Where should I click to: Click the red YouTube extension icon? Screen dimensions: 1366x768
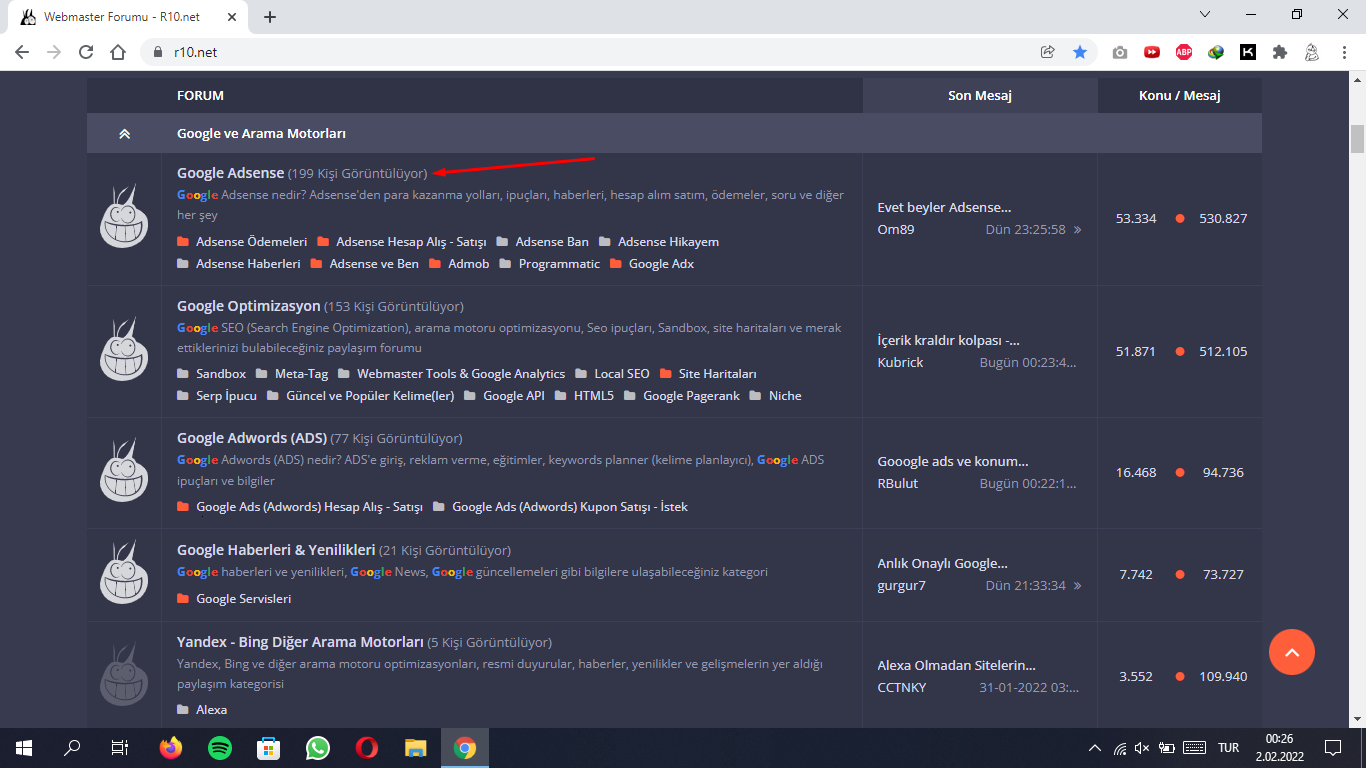point(1152,52)
